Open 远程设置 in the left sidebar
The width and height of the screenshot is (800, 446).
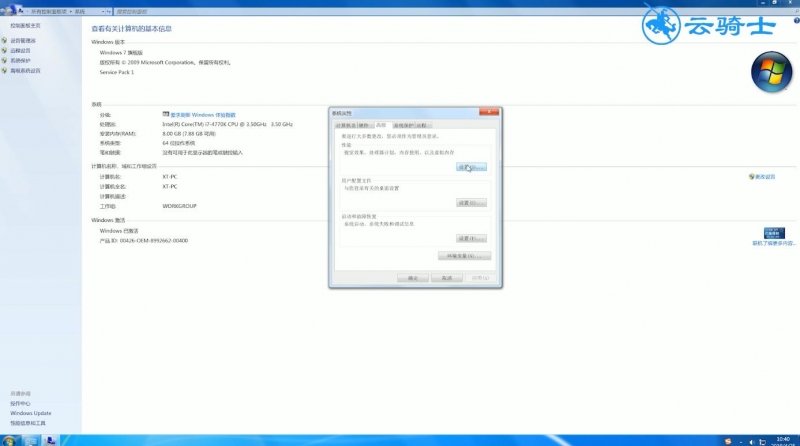(20, 51)
